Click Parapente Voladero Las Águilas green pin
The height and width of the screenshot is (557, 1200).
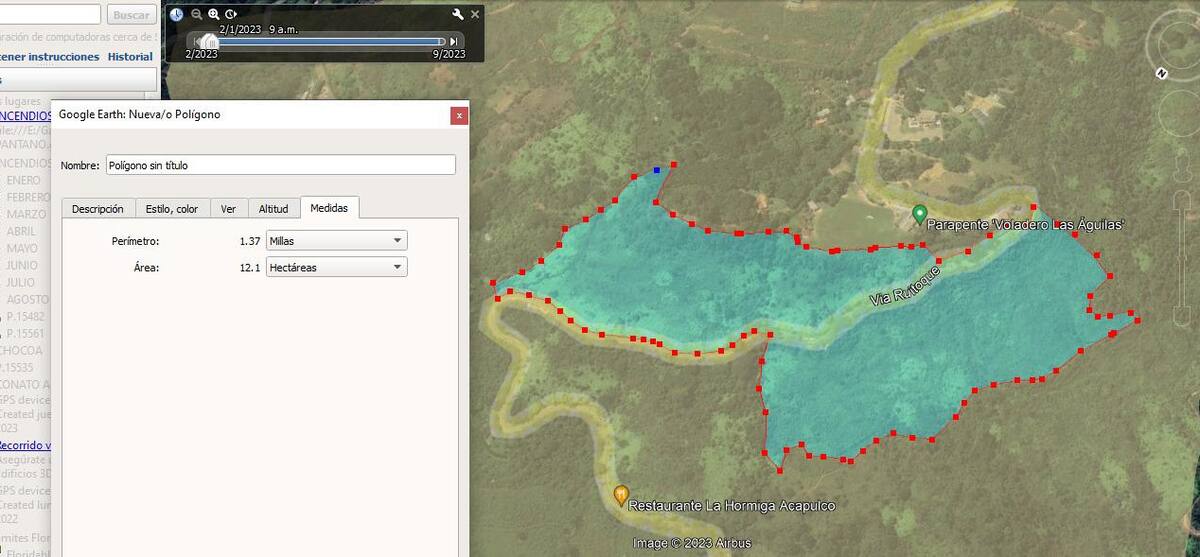[920, 214]
